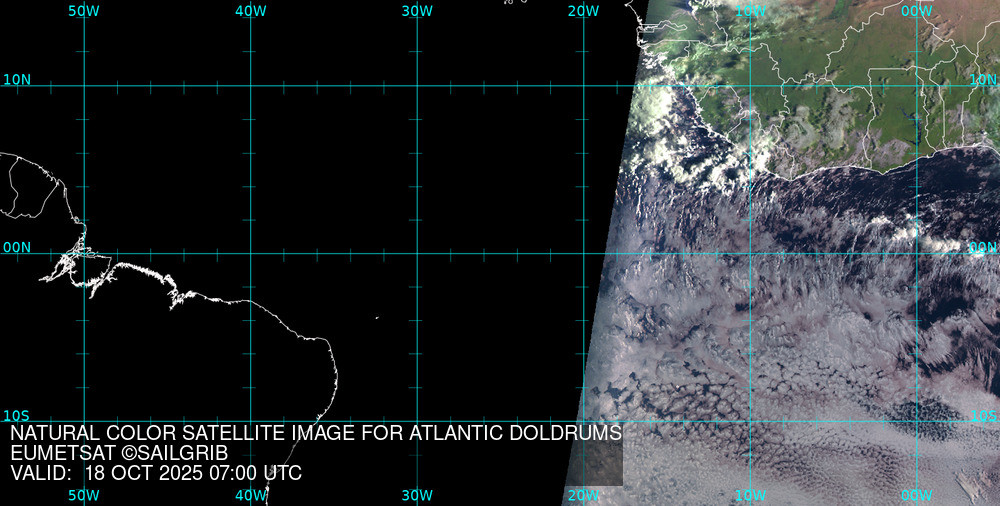Viewport: 1000px width, 506px height.
Task: Click the 50W label on the top edge
Action: [x=84, y=11]
